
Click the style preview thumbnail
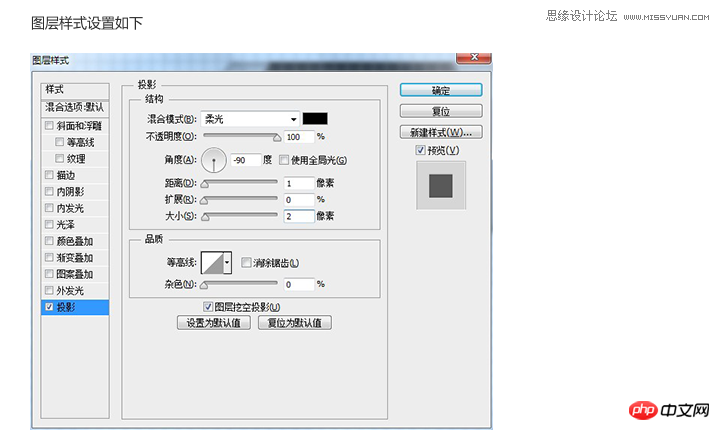tap(441, 186)
